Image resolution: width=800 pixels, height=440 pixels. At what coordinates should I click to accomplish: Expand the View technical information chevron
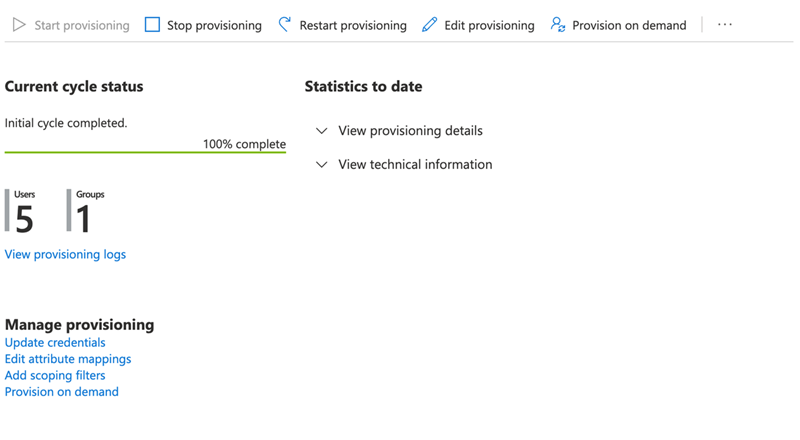[322, 165]
